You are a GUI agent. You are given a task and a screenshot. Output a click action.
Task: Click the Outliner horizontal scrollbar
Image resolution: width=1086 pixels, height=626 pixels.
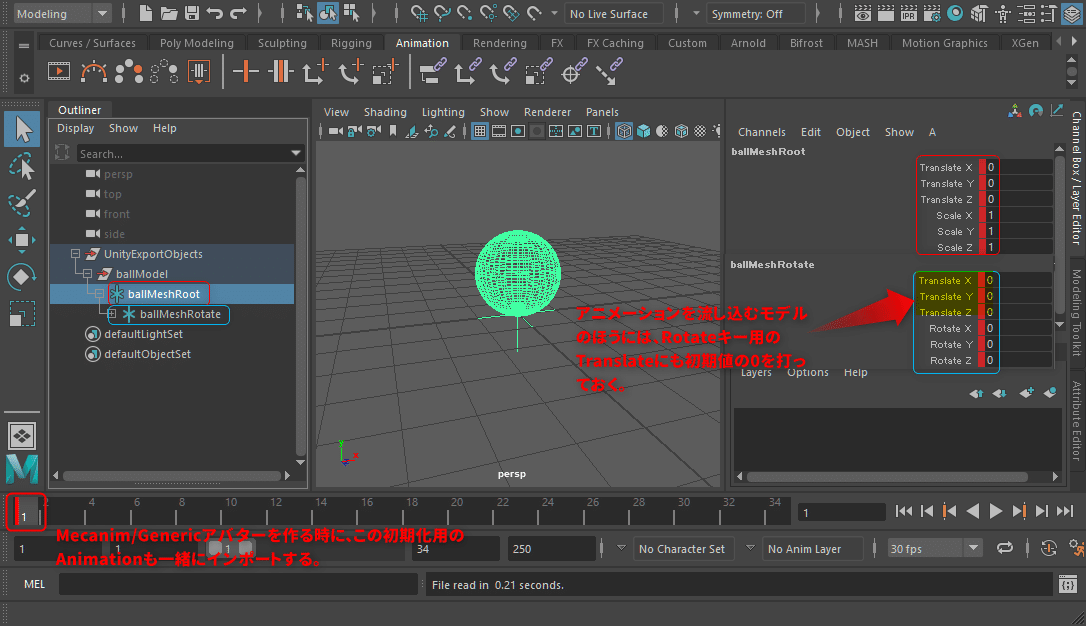pos(171,476)
